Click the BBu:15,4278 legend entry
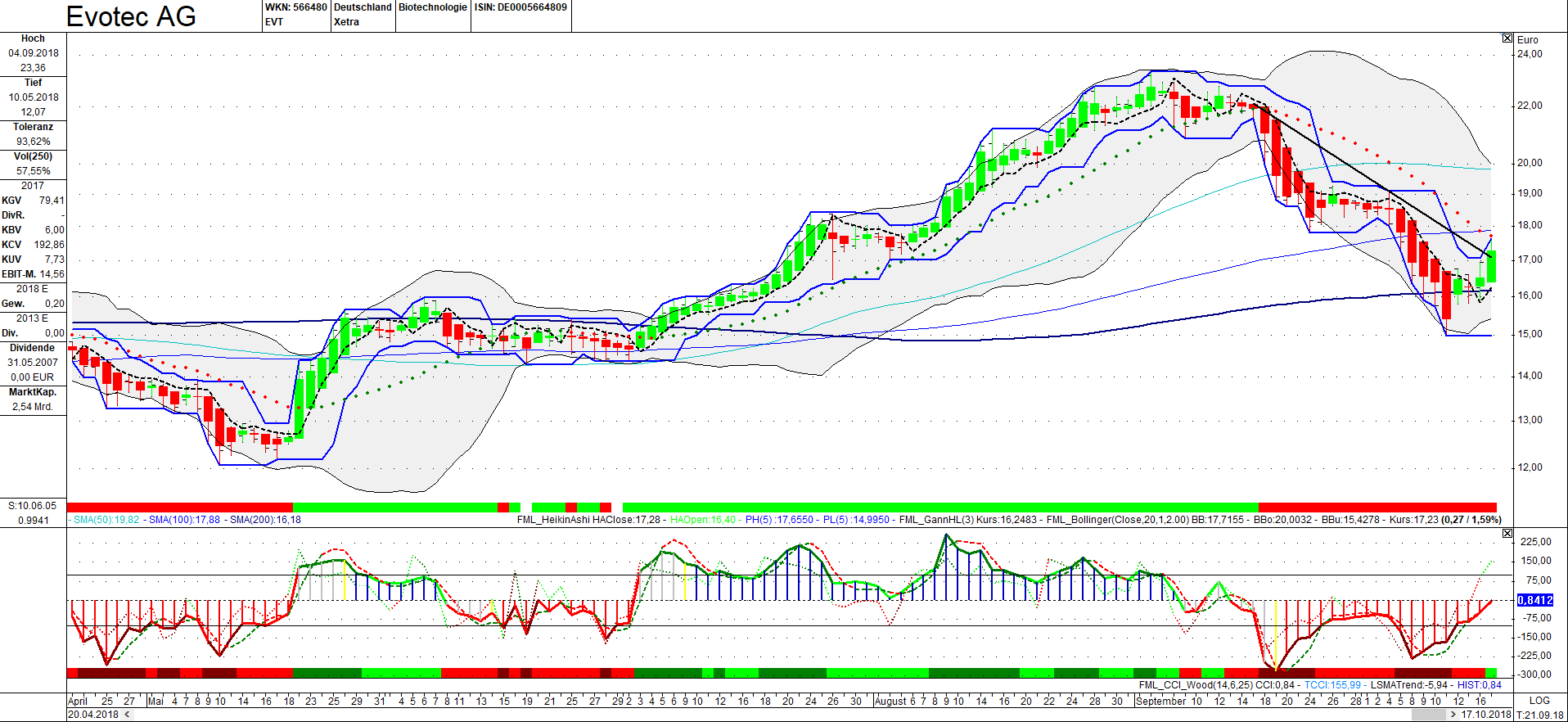Image resolution: width=1568 pixels, height=722 pixels. click(x=1350, y=520)
